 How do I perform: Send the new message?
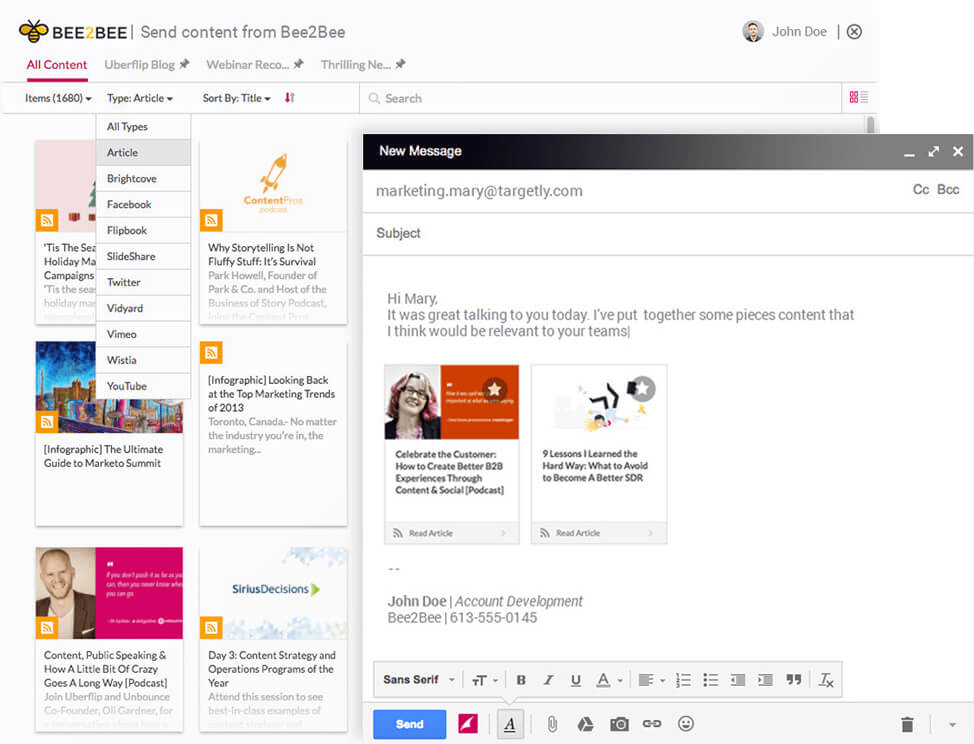pyautogui.click(x=409, y=724)
